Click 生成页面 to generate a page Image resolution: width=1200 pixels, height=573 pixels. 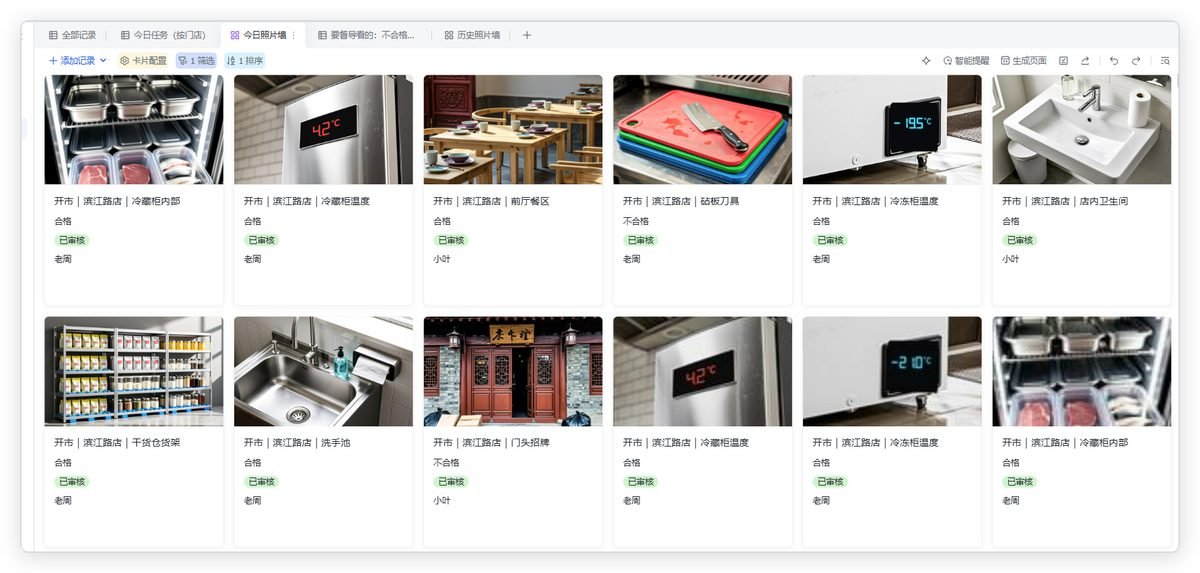[1024, 61]
